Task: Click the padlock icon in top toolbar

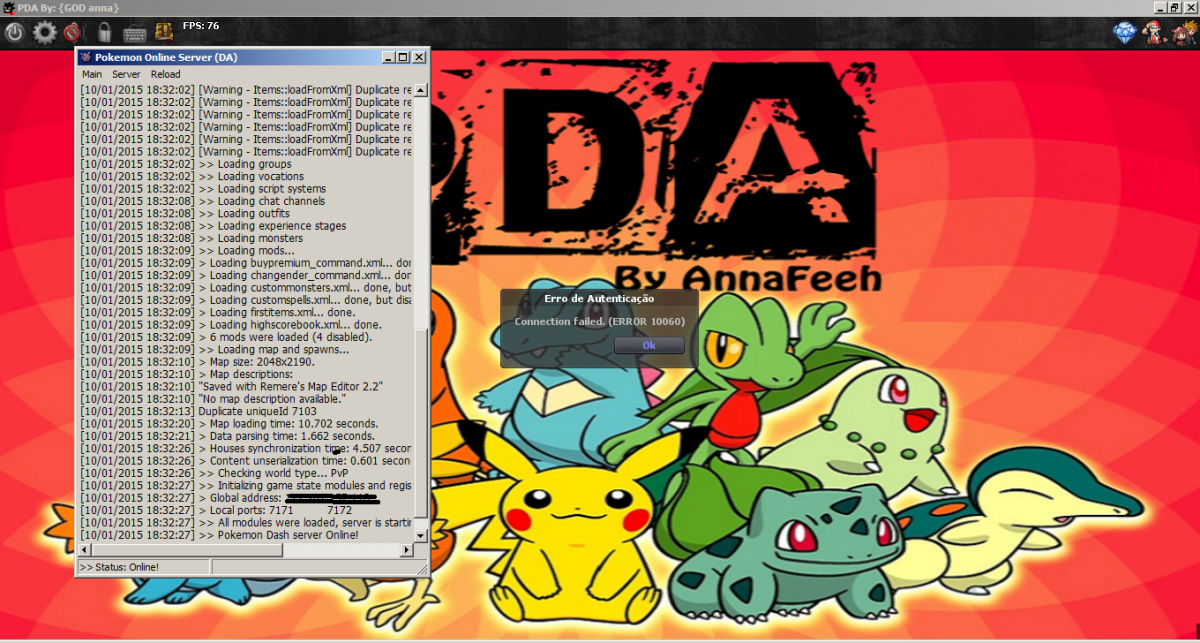Action: pos(103,32)
